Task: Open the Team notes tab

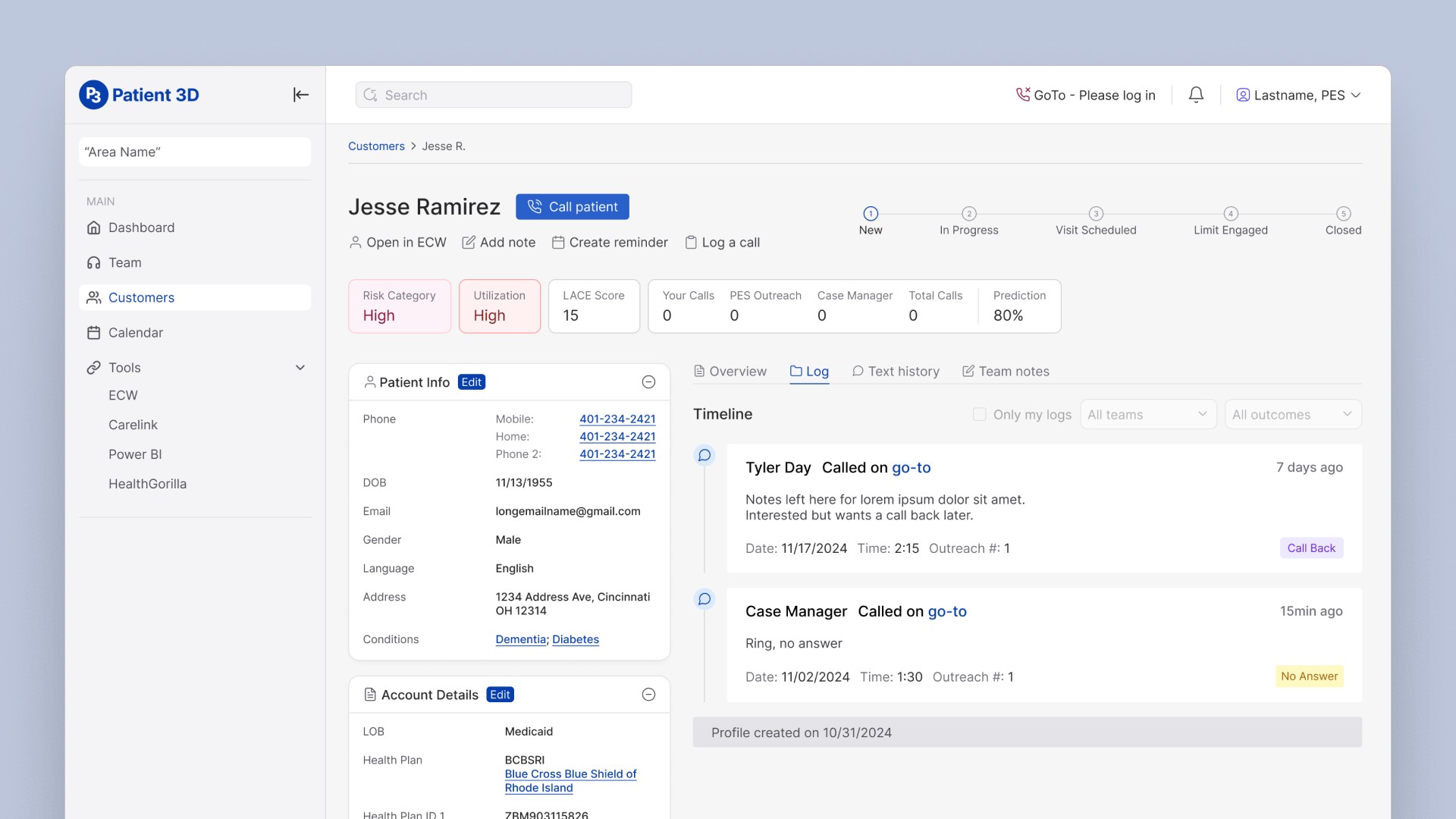Action: (x=1006, y=372)
